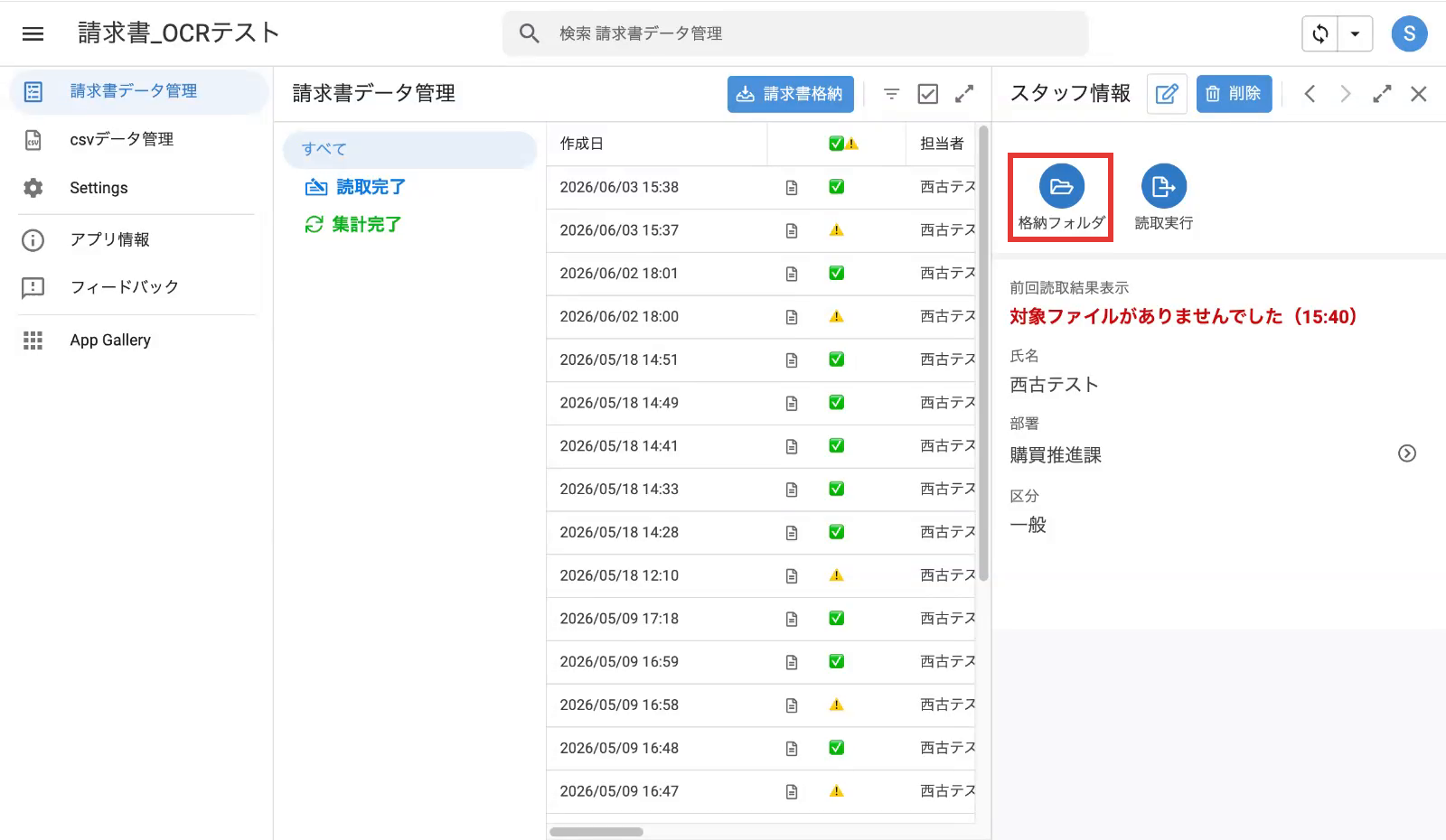Click warning status for 2026/05/09 16:58
This screenshot has width=1446, height=840.
coord(837,705)
